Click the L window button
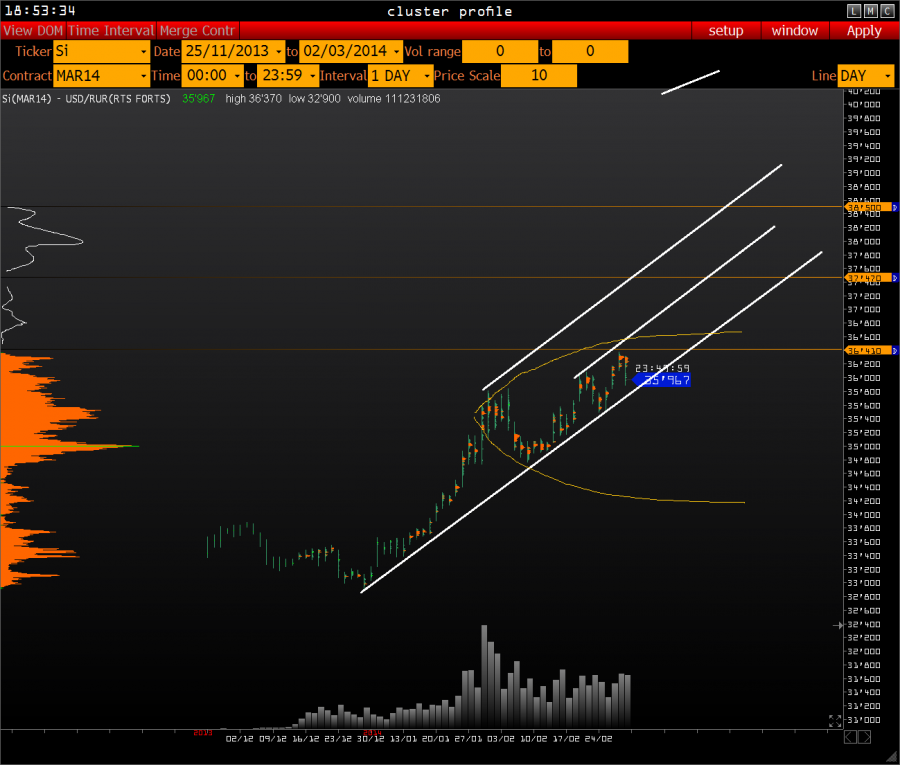Viewport: 900px width, 765px height. 853,11
